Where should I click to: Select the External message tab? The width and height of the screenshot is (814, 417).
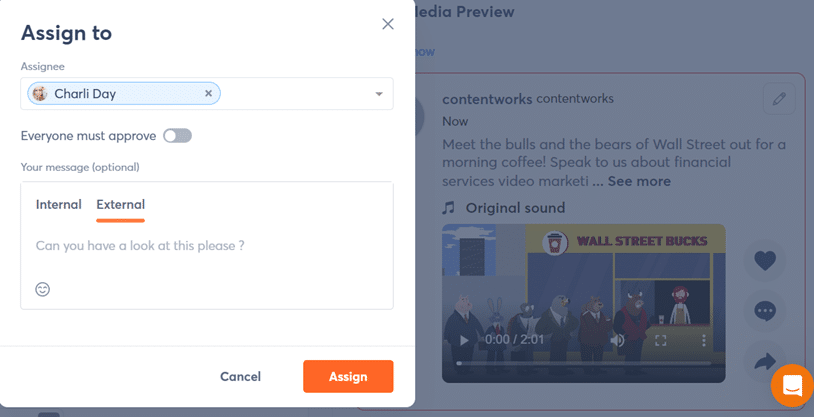(x=120, y=204)
